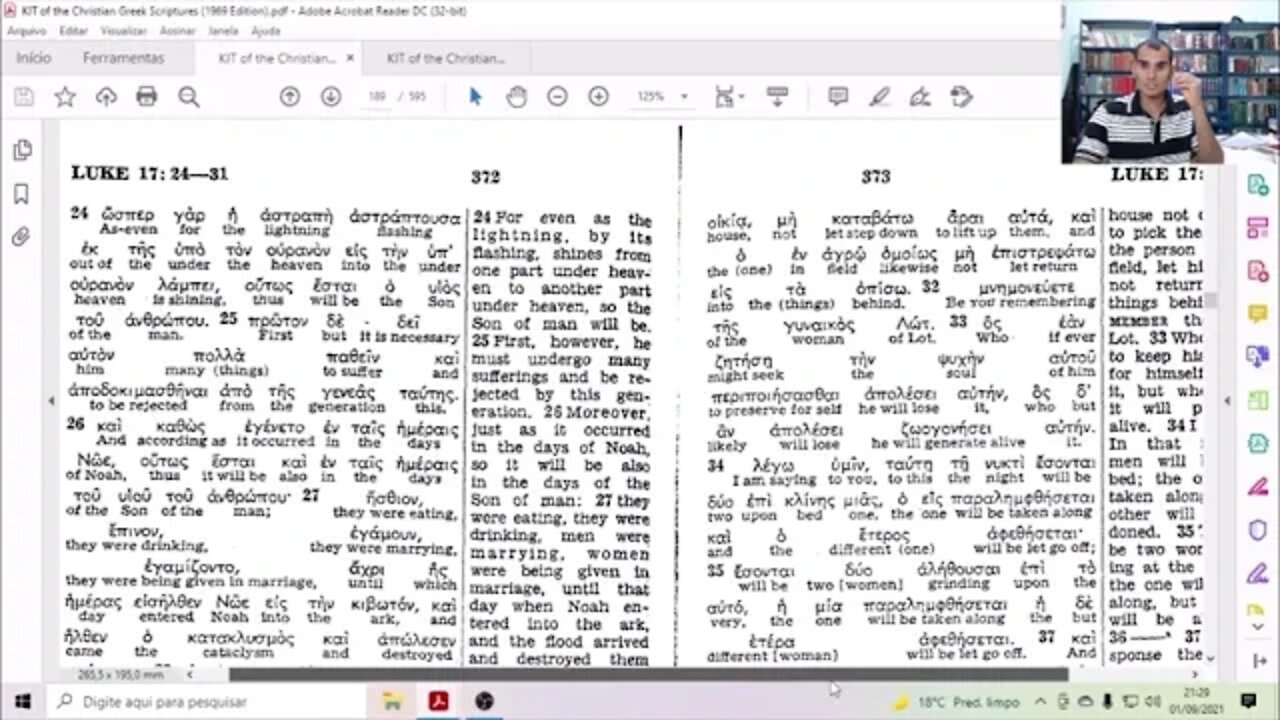Open the pink Edit PDF tool
The width and height of the screenshot is (1280, 720).
click(1257, 228)
